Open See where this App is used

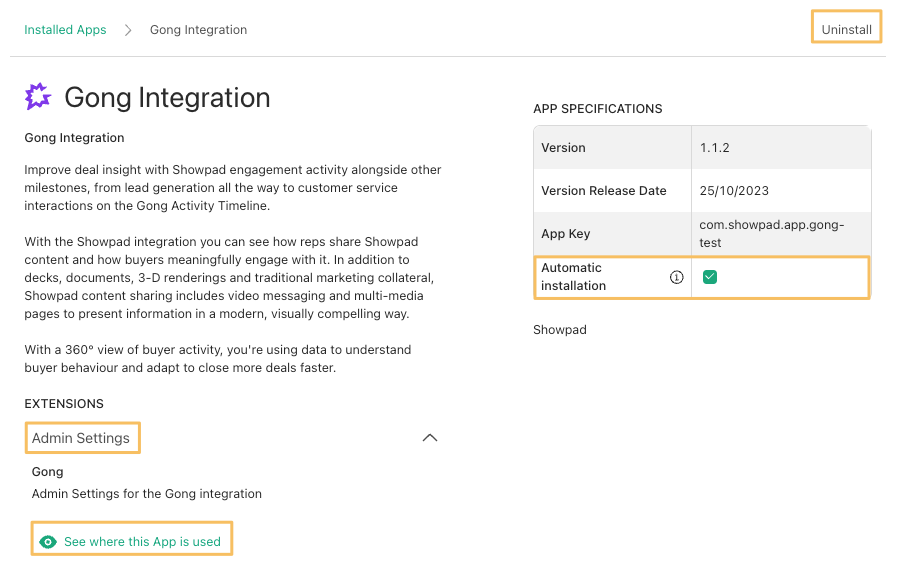click(142, 541)
